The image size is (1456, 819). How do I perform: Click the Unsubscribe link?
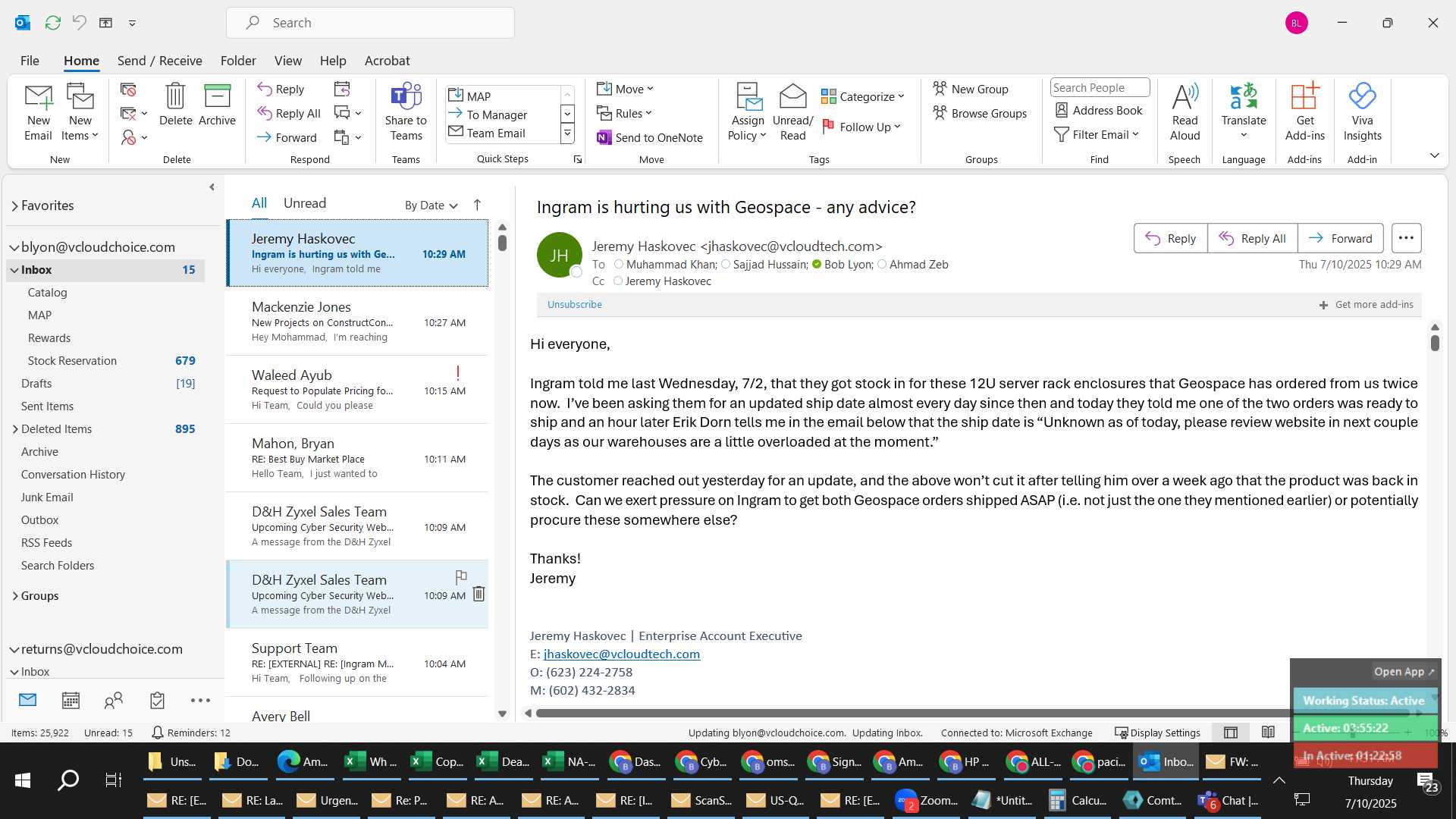574,304
